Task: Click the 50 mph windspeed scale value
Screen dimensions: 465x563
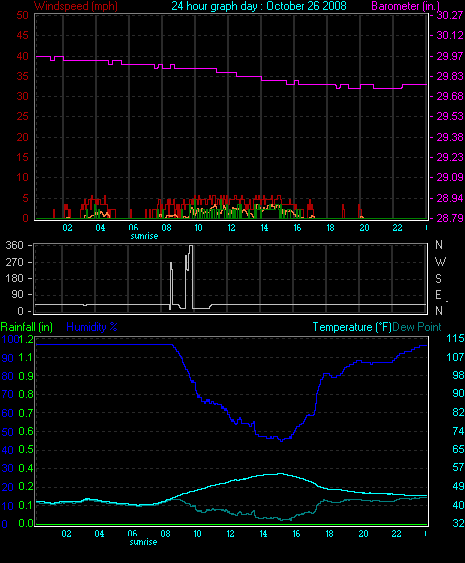Action: pos(22,15)
